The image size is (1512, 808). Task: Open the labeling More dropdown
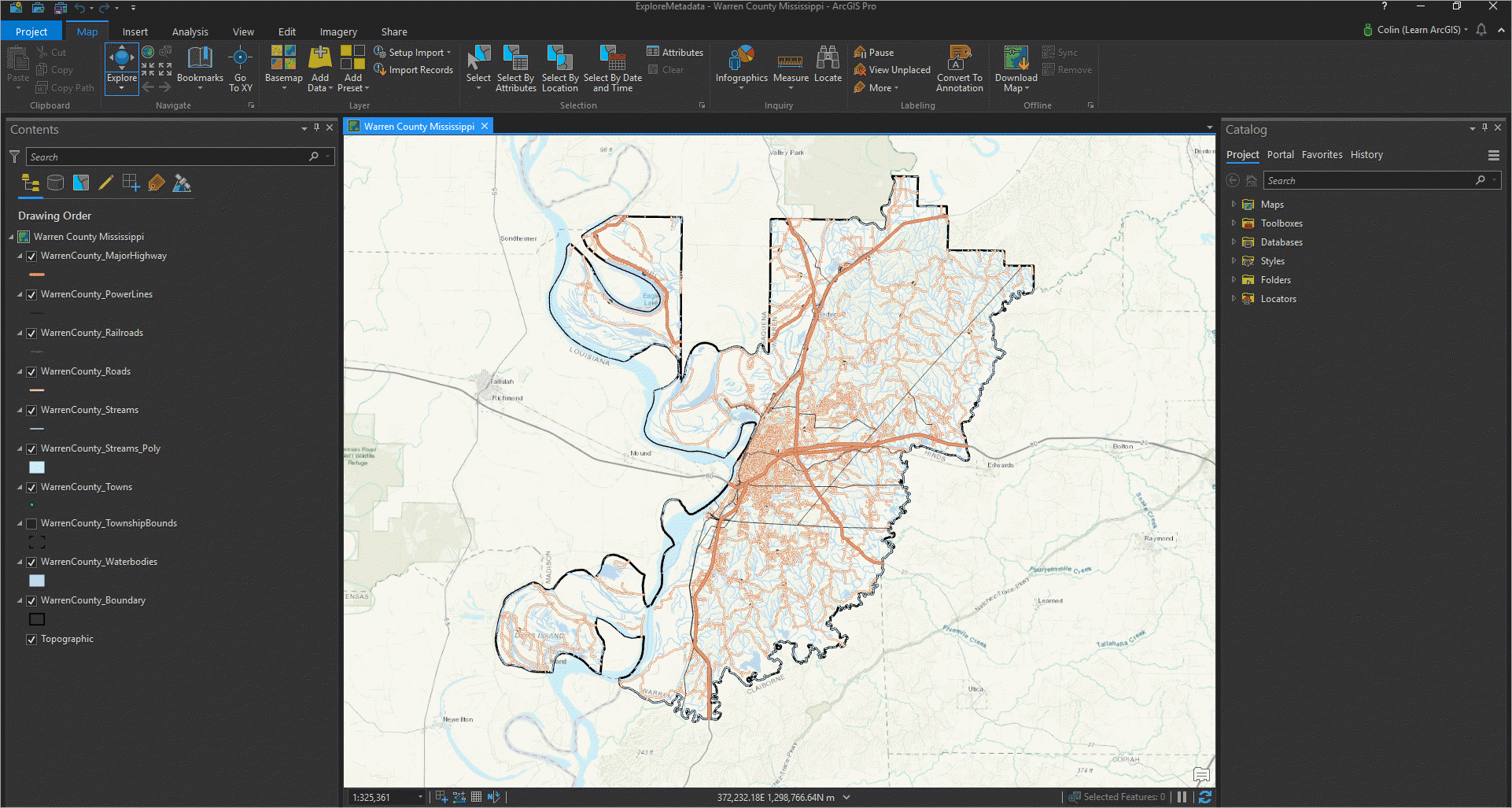876,87
